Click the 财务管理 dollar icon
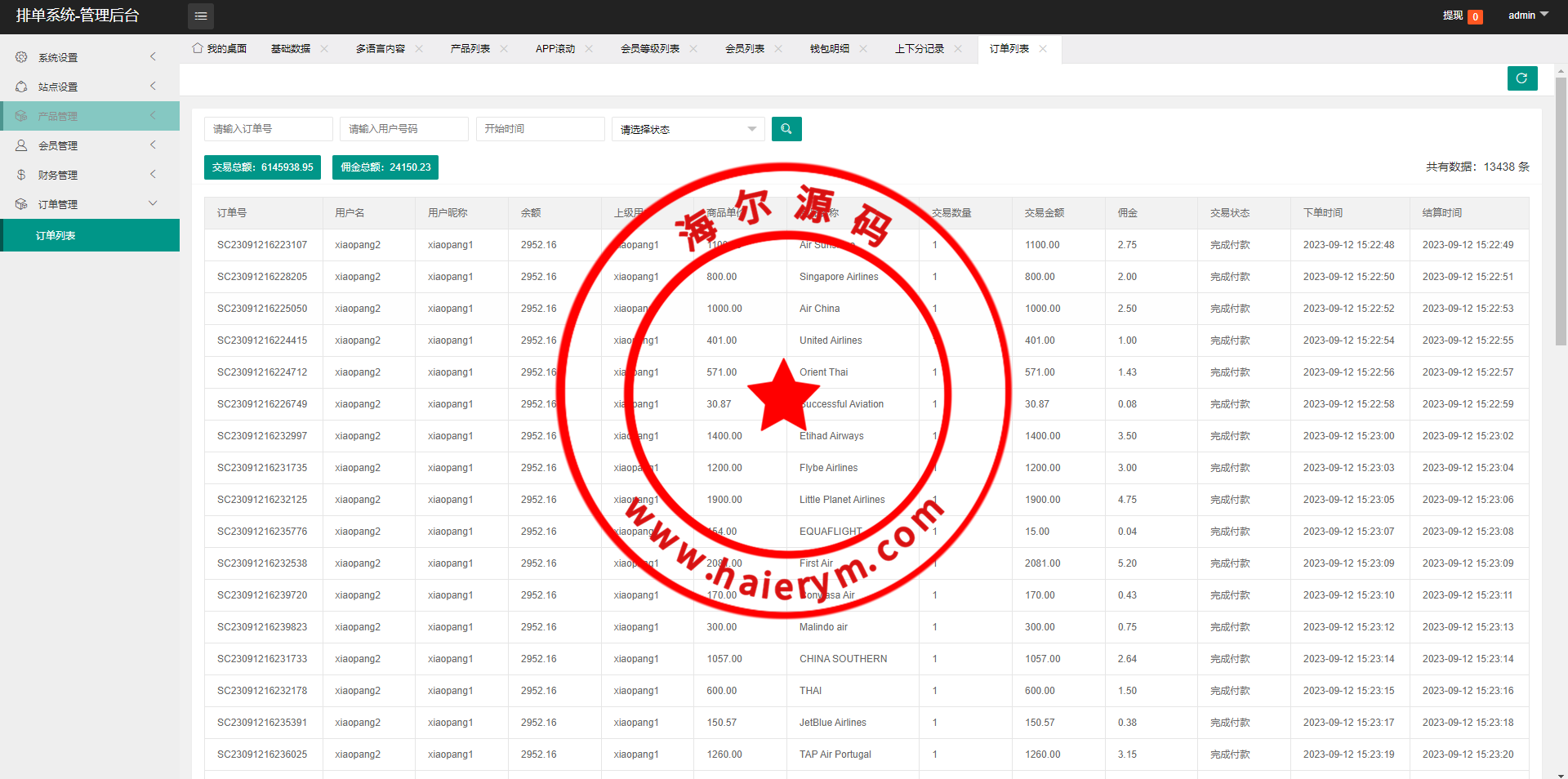Screen dimensions: 1568x779 [x=21, y=175]
